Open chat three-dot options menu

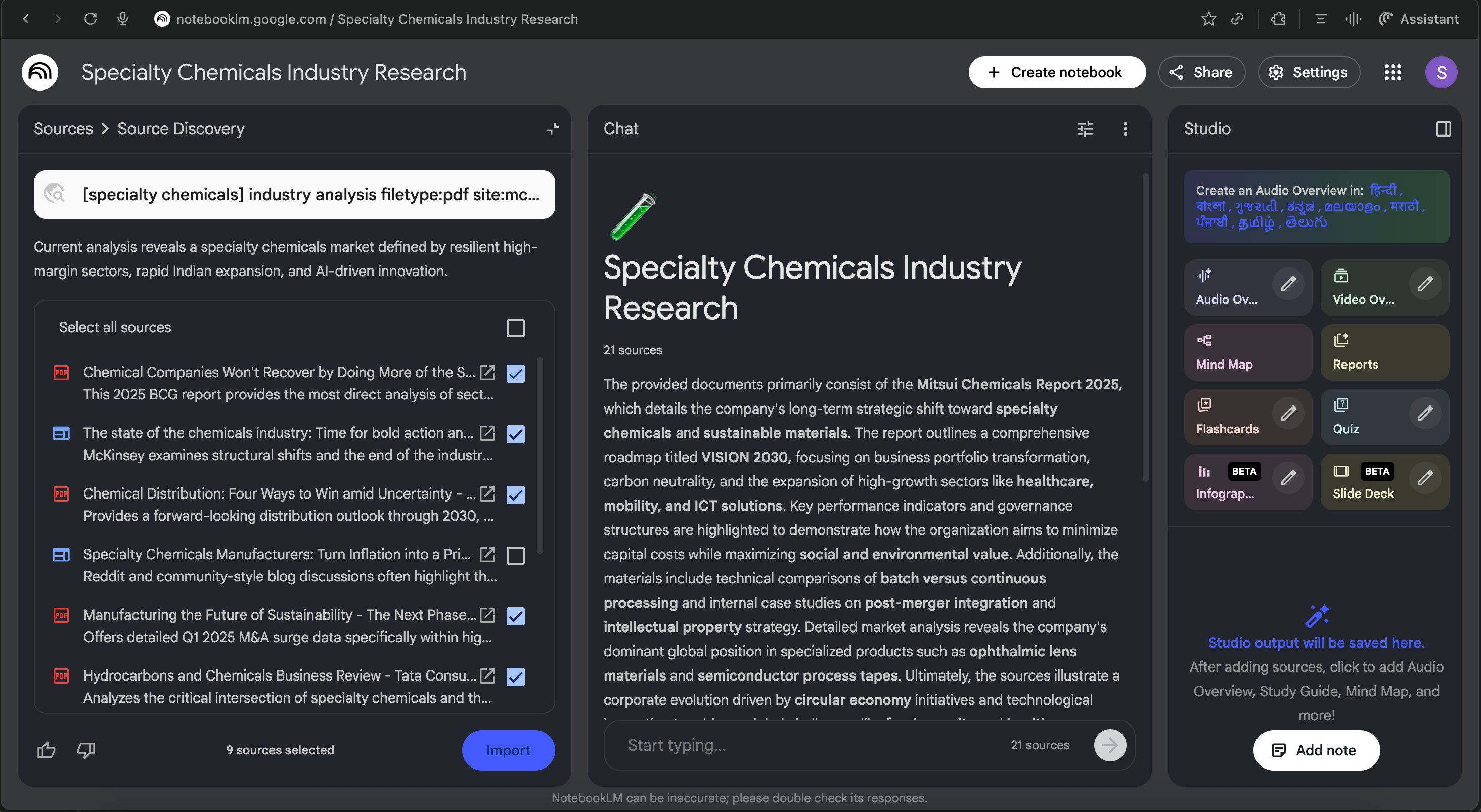[1125, 129]
